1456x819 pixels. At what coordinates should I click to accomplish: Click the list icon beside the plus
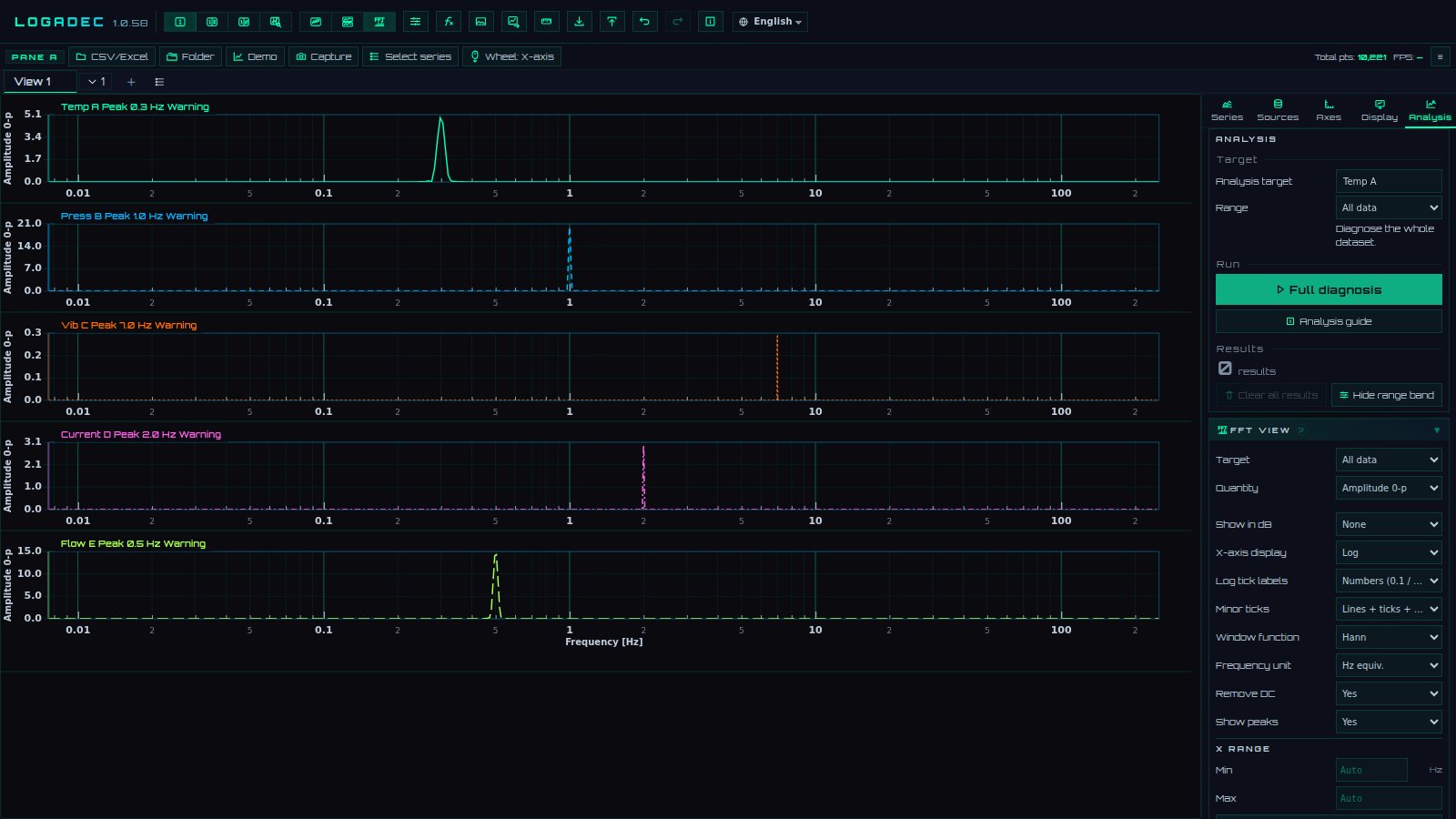[159, 82]
